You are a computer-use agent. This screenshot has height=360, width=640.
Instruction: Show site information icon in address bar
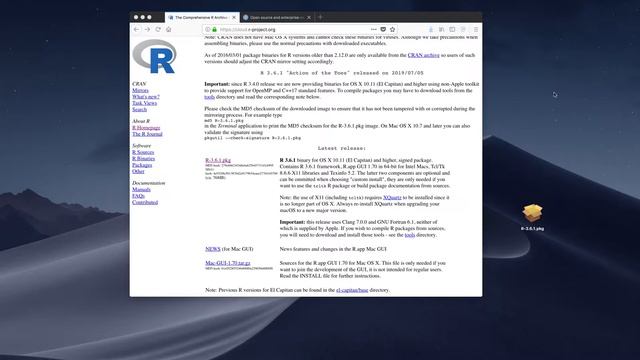(x=208, y=29)
